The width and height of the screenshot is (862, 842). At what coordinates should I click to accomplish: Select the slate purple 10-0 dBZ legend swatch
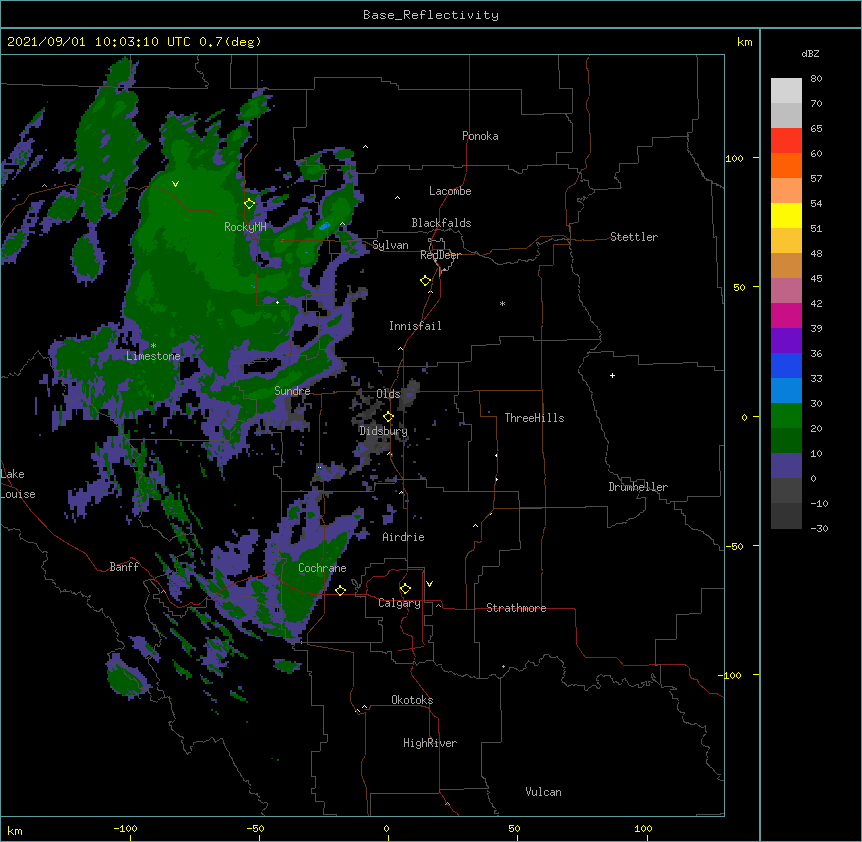click(786, 466)
